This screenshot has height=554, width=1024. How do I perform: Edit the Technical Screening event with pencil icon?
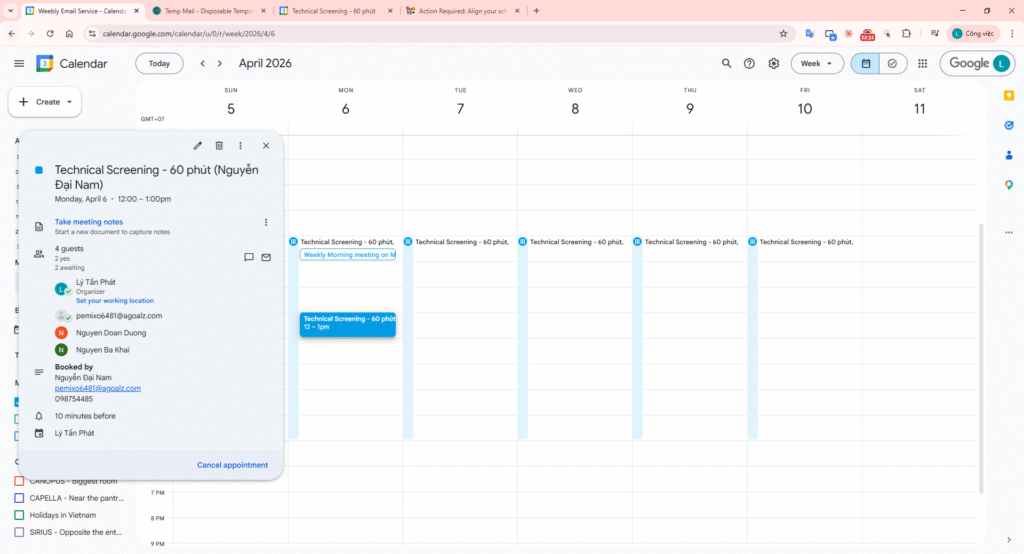click(198, 146)
